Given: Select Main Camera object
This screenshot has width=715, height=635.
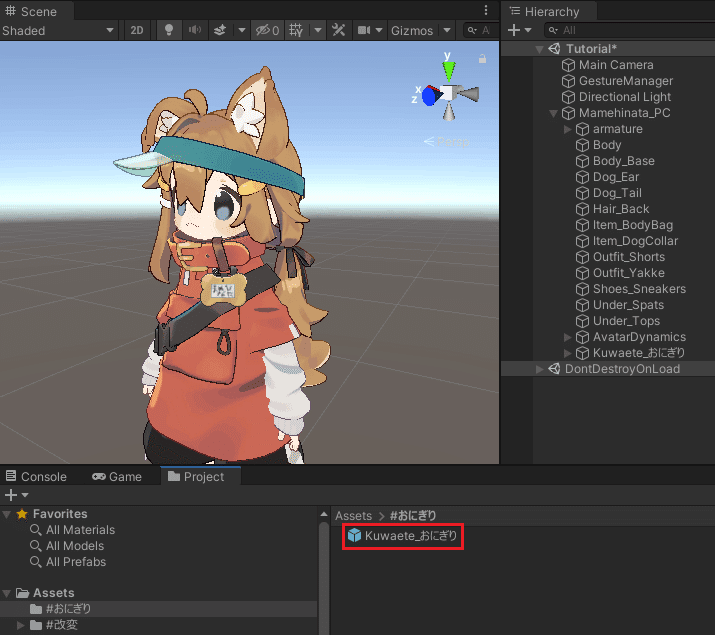Looking at the screenshot, I should [x=616, y=65].
